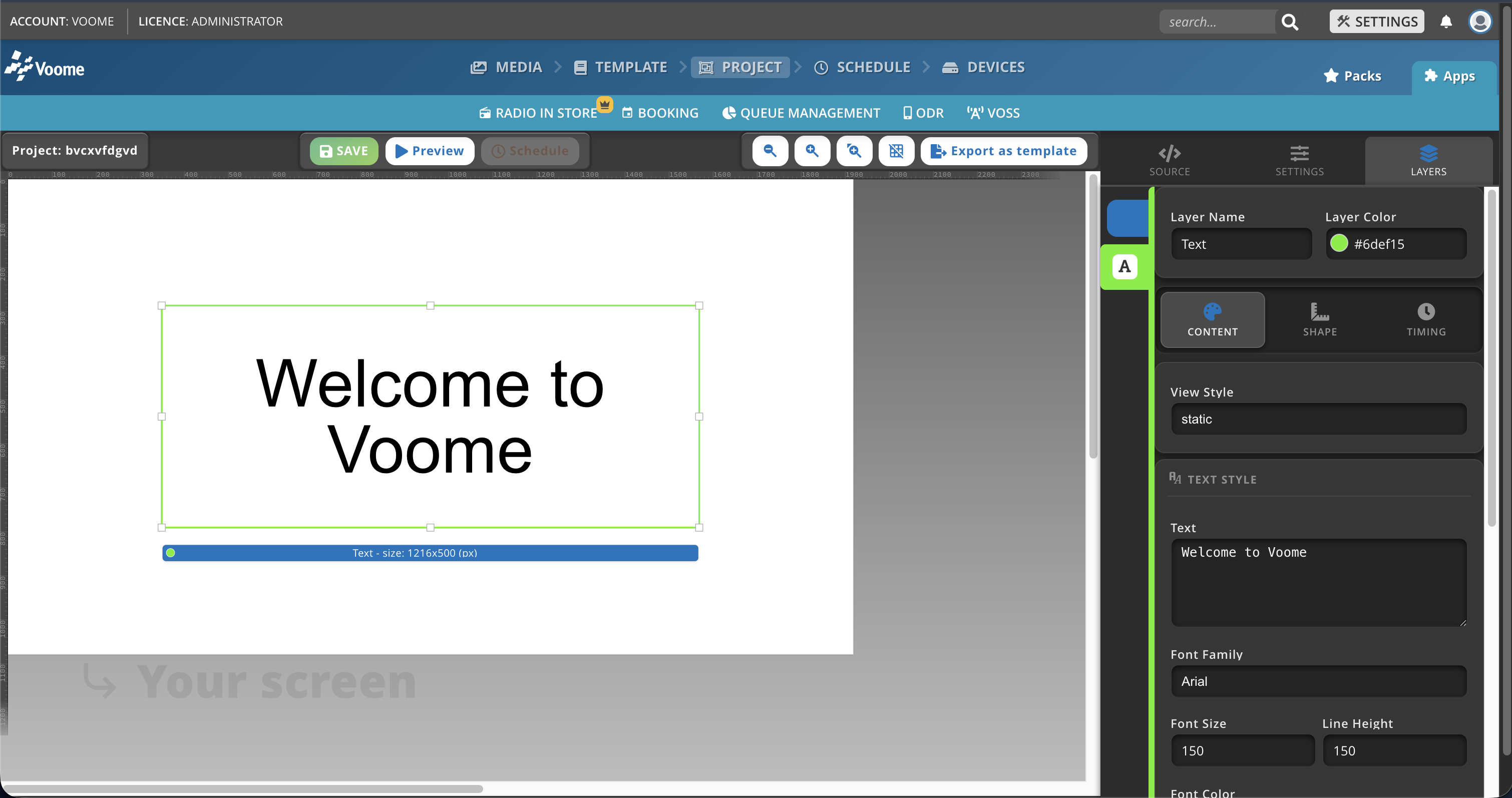Viewport: 1512px width, 798px height.
Task: Select the Welcome to Voome text box
Action: [430, 416]
